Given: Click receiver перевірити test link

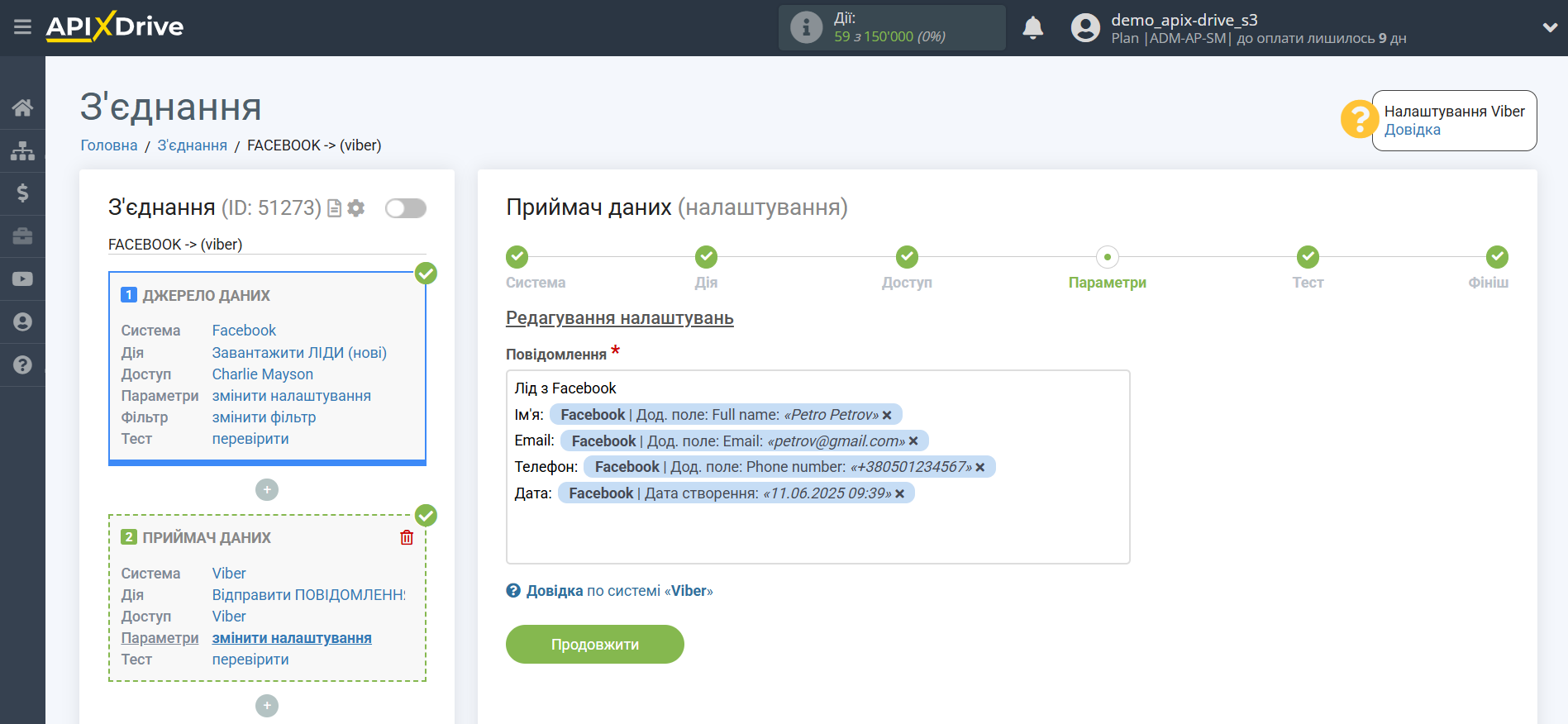Looking at the screenshot, I should pos(250,660).
